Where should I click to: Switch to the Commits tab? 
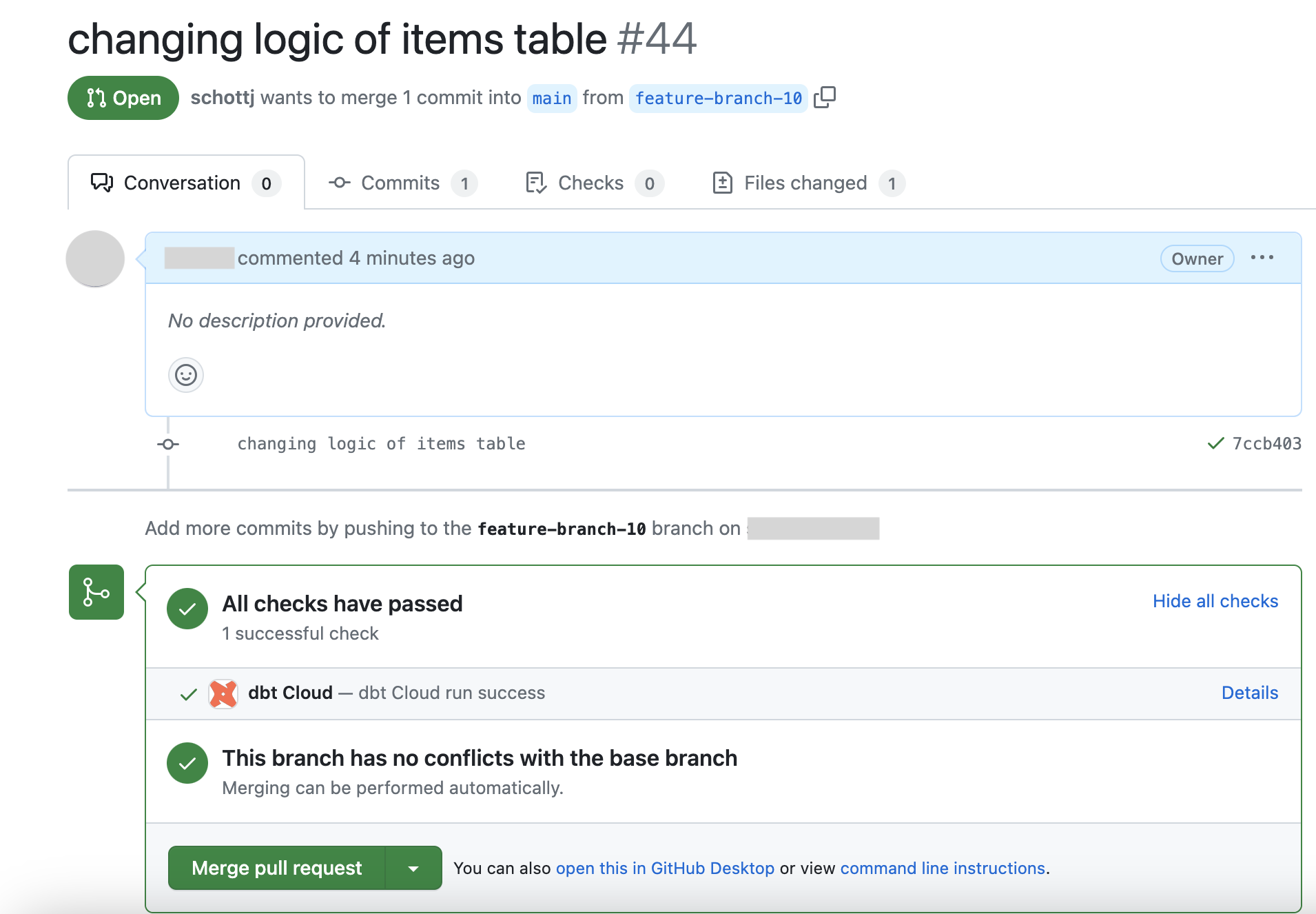click(x=400, y=183)
